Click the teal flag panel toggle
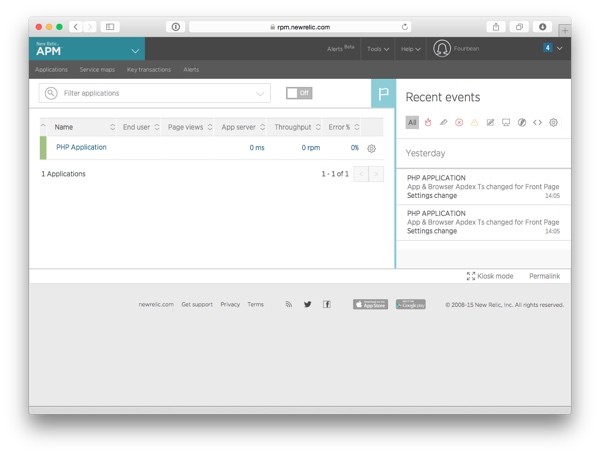 [383, 93]
